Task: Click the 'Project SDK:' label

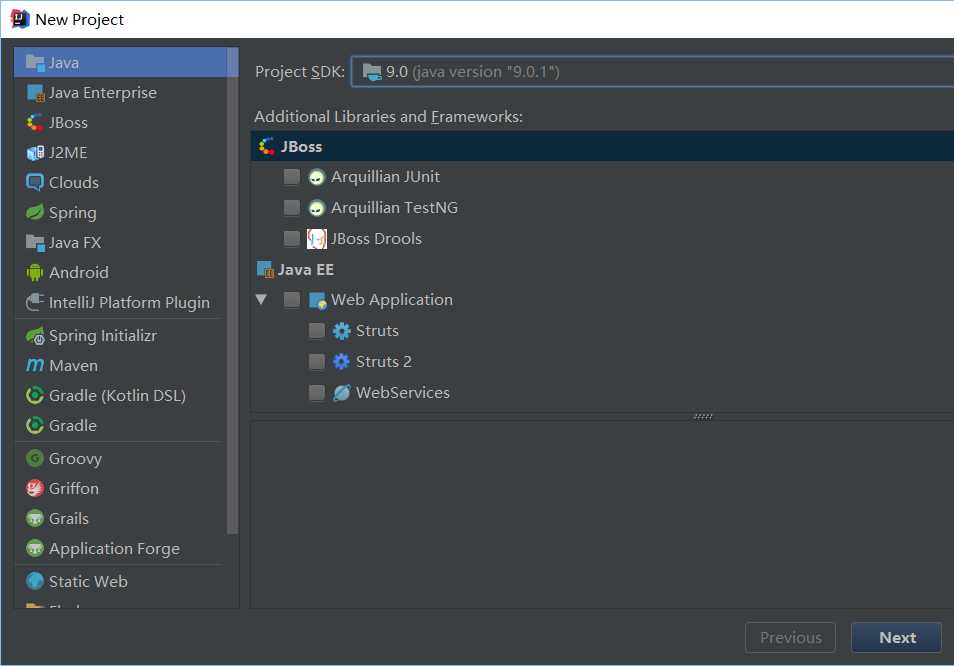Action: [300, 72]
